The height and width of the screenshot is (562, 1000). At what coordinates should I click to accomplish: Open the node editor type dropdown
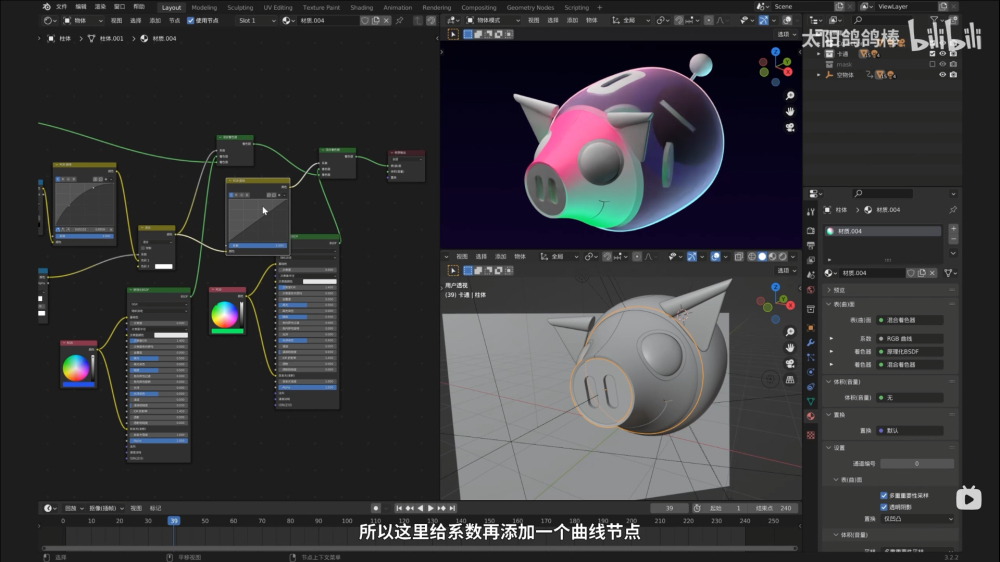click(49, 20)
